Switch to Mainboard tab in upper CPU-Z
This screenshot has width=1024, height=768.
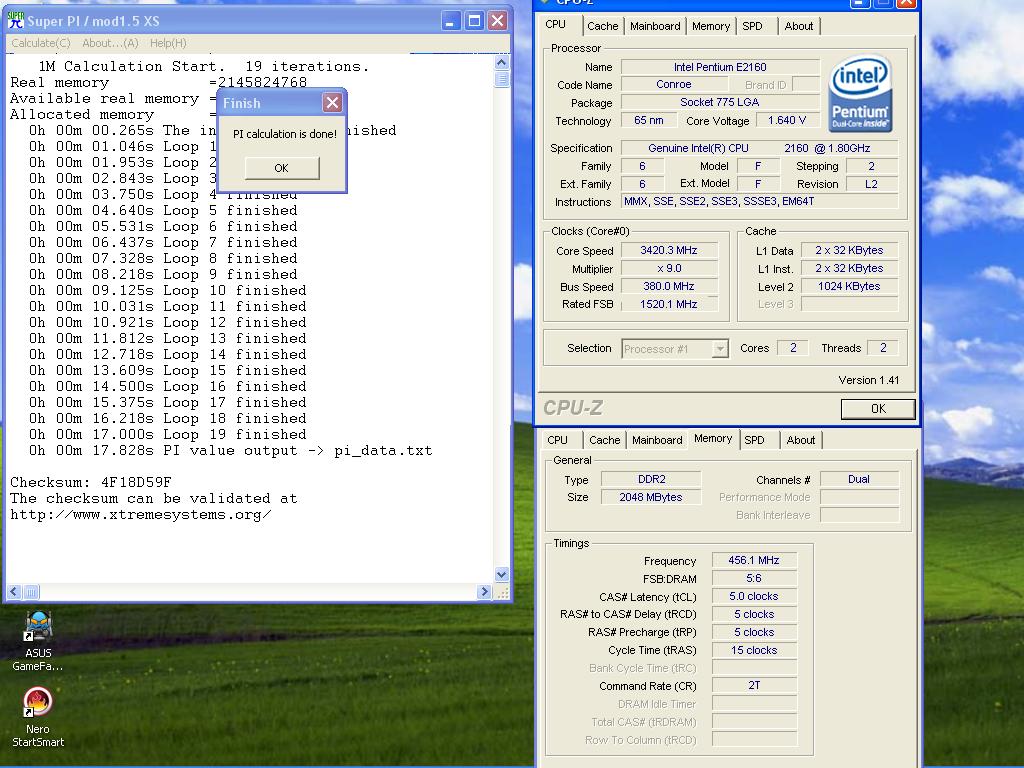655,26
